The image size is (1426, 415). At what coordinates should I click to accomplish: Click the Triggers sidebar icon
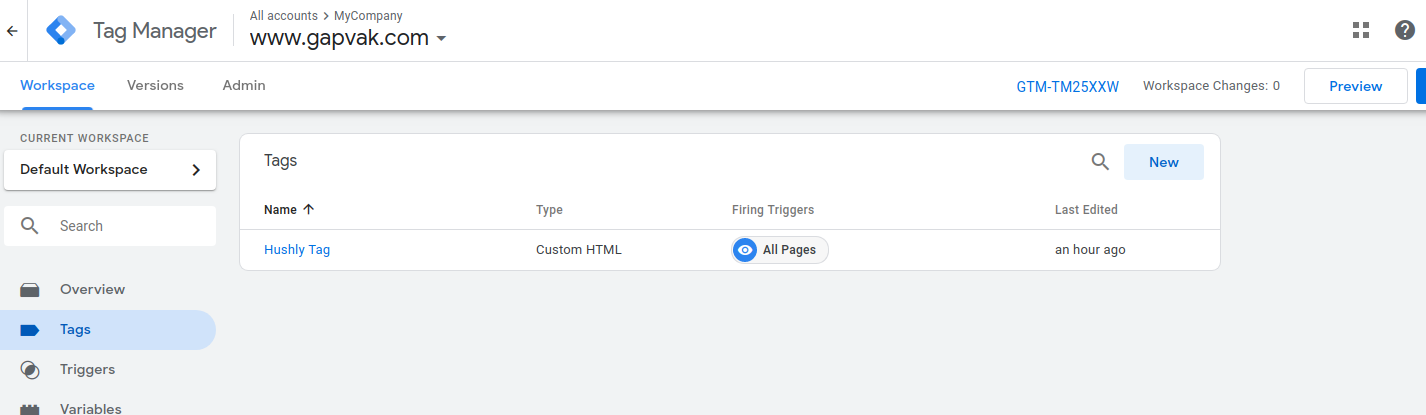click(30, 370)
